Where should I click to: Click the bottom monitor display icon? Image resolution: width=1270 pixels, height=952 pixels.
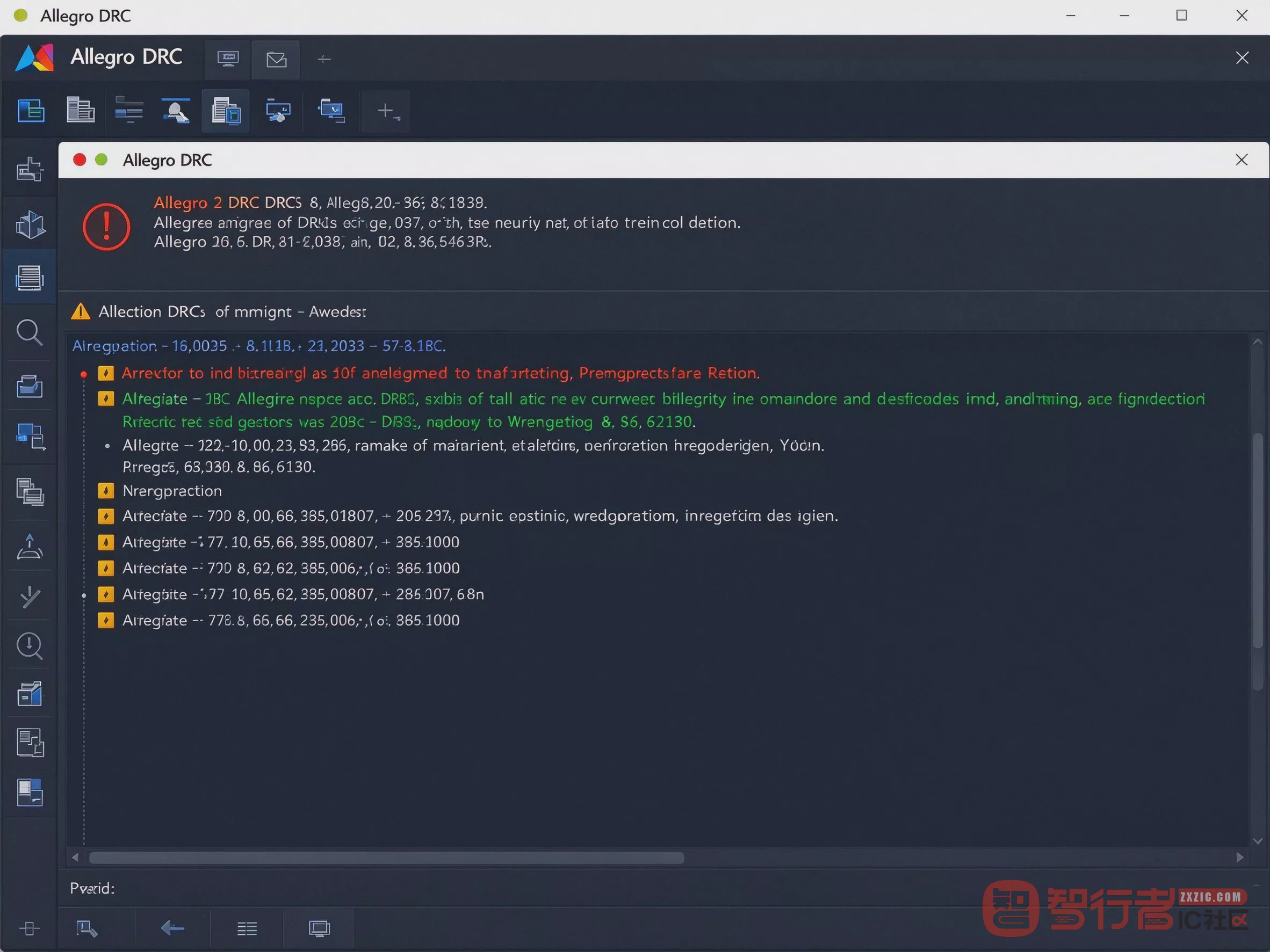[x=319, y=928]
